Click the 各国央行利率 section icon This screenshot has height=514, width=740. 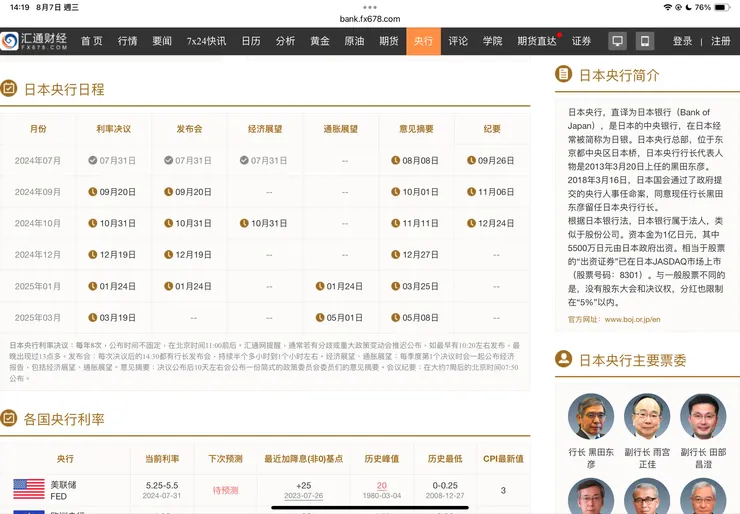(x=8, y=418)
